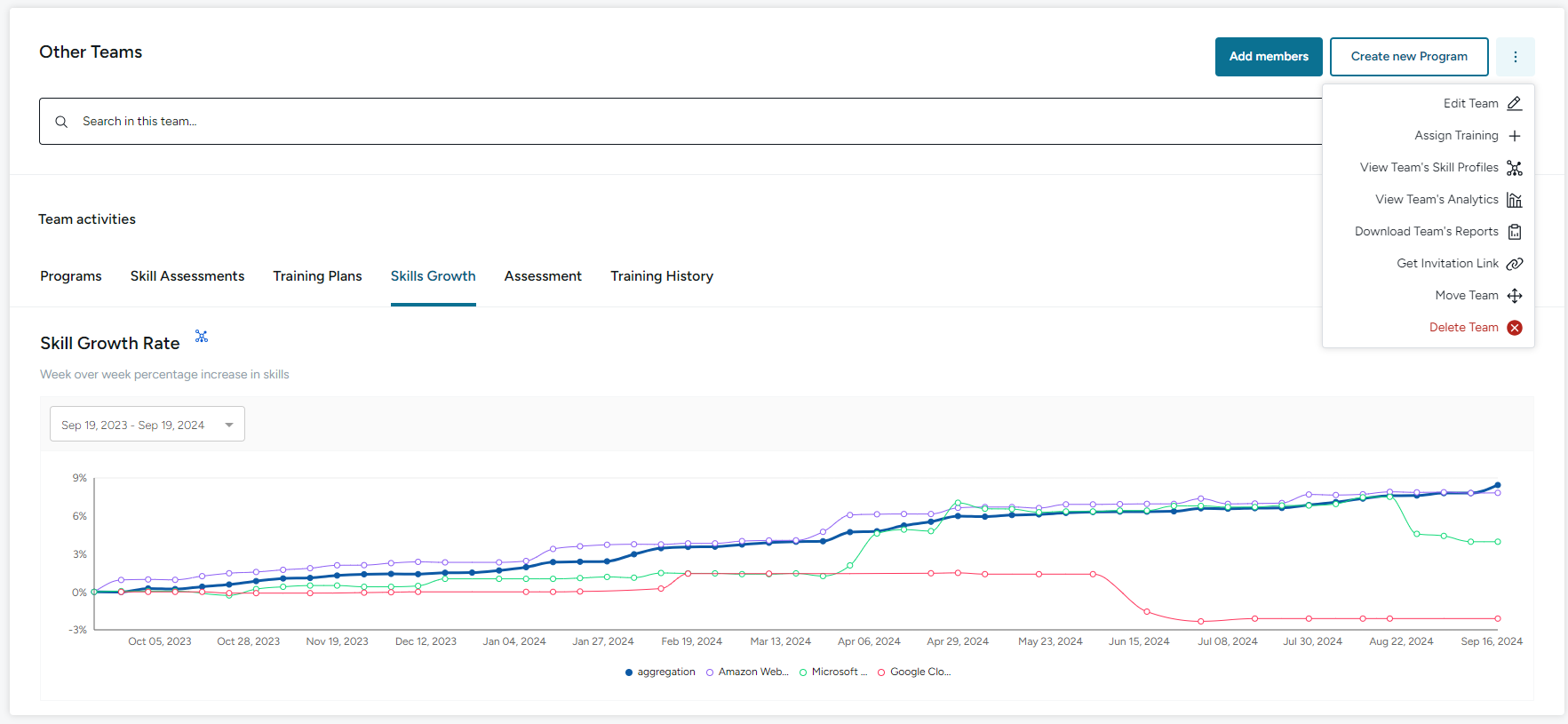This screenshot has height=724, width=1568.
Task: Select Edit Team menu entry
Action: (x=1429, y=104)
